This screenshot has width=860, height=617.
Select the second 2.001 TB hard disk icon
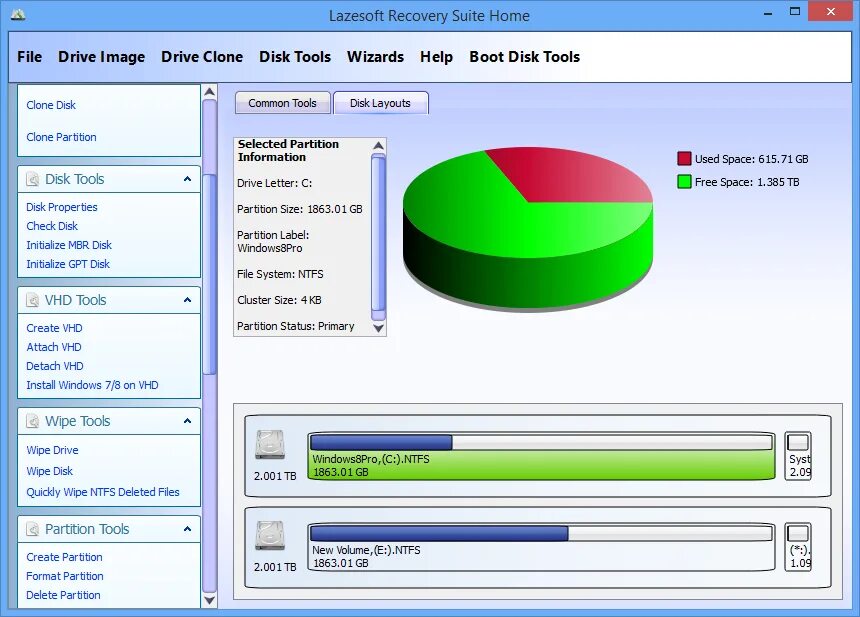[x=270, y=535]
